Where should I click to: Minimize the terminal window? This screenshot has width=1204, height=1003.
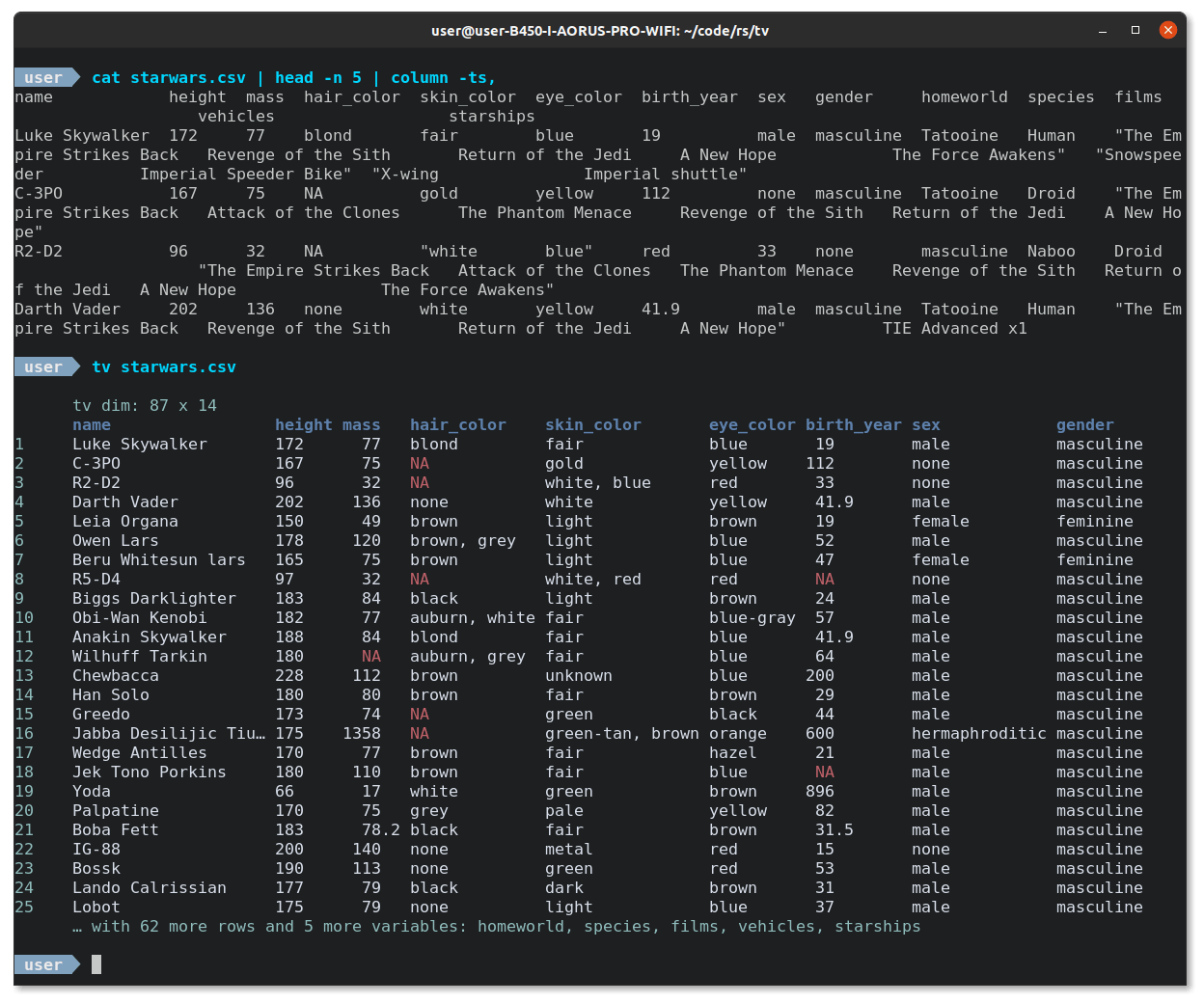coord(1103,31)
